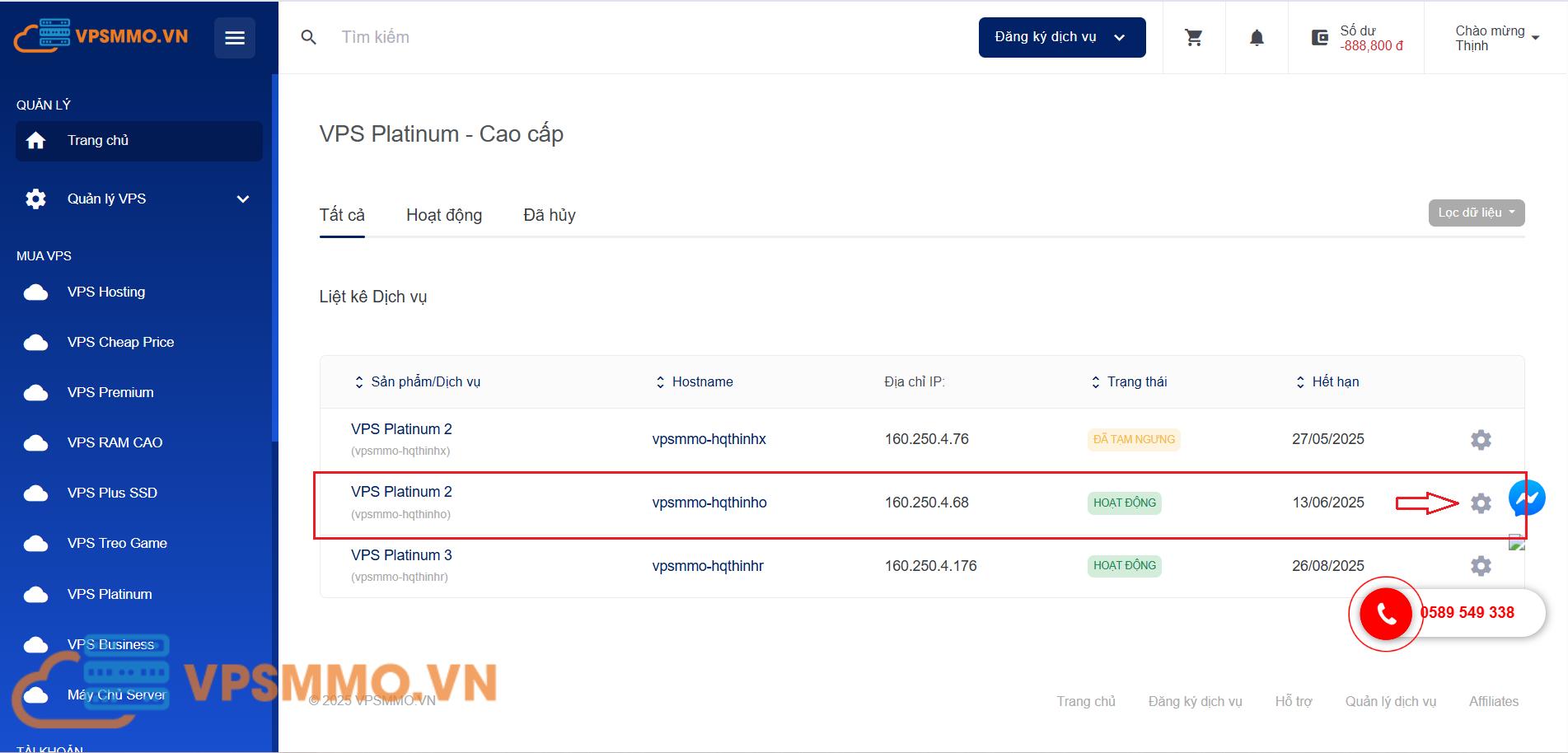Open settings gear for vpsmmo-hqthinhr row
The image size is (1568, 753).
(x=1481, y=566)
